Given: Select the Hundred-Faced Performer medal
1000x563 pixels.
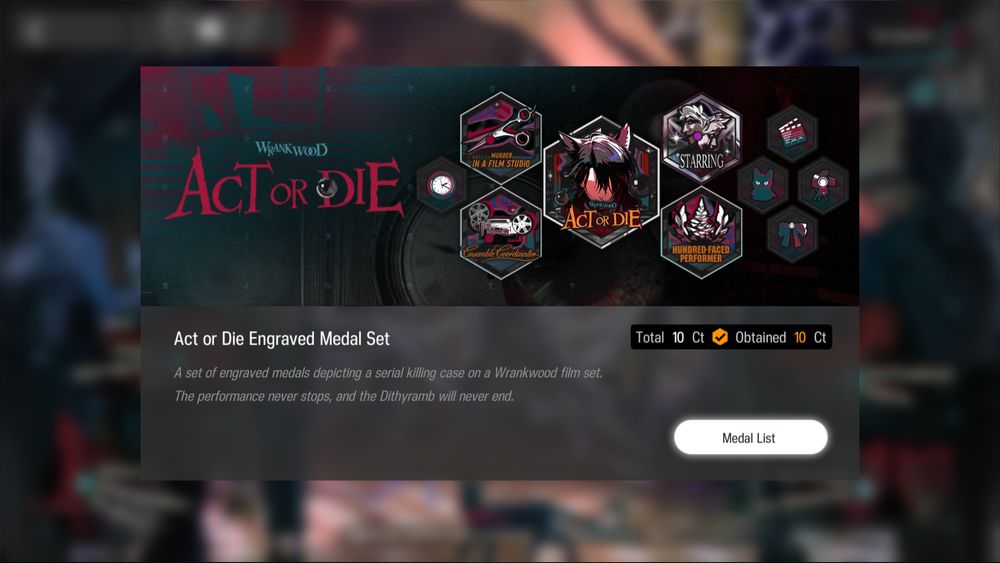Looking at the screenshot, I should (x=701, y=232).
